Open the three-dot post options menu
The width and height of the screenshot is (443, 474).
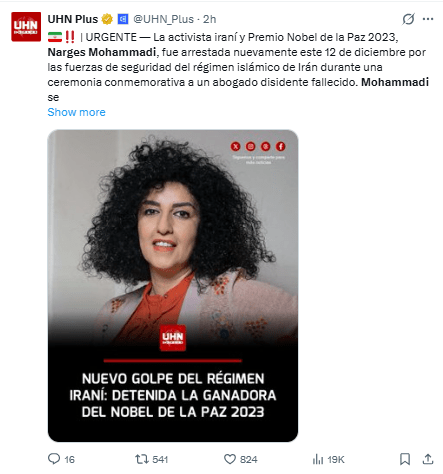point(428,19)
